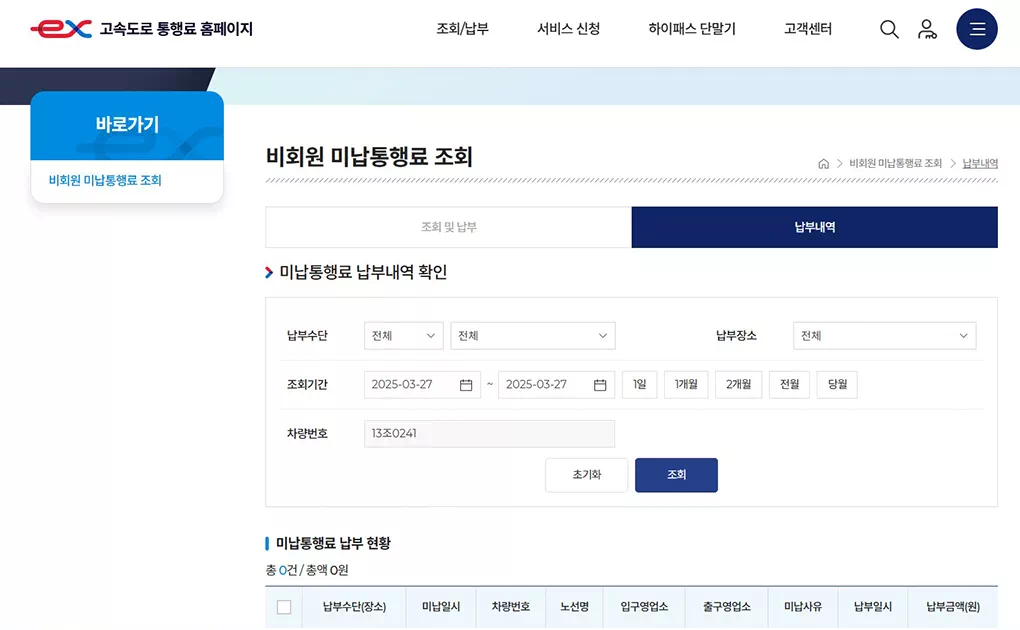
Task: Click the red arrow next to 미납통행료 납부내역 확인
Action: point(270,270)
